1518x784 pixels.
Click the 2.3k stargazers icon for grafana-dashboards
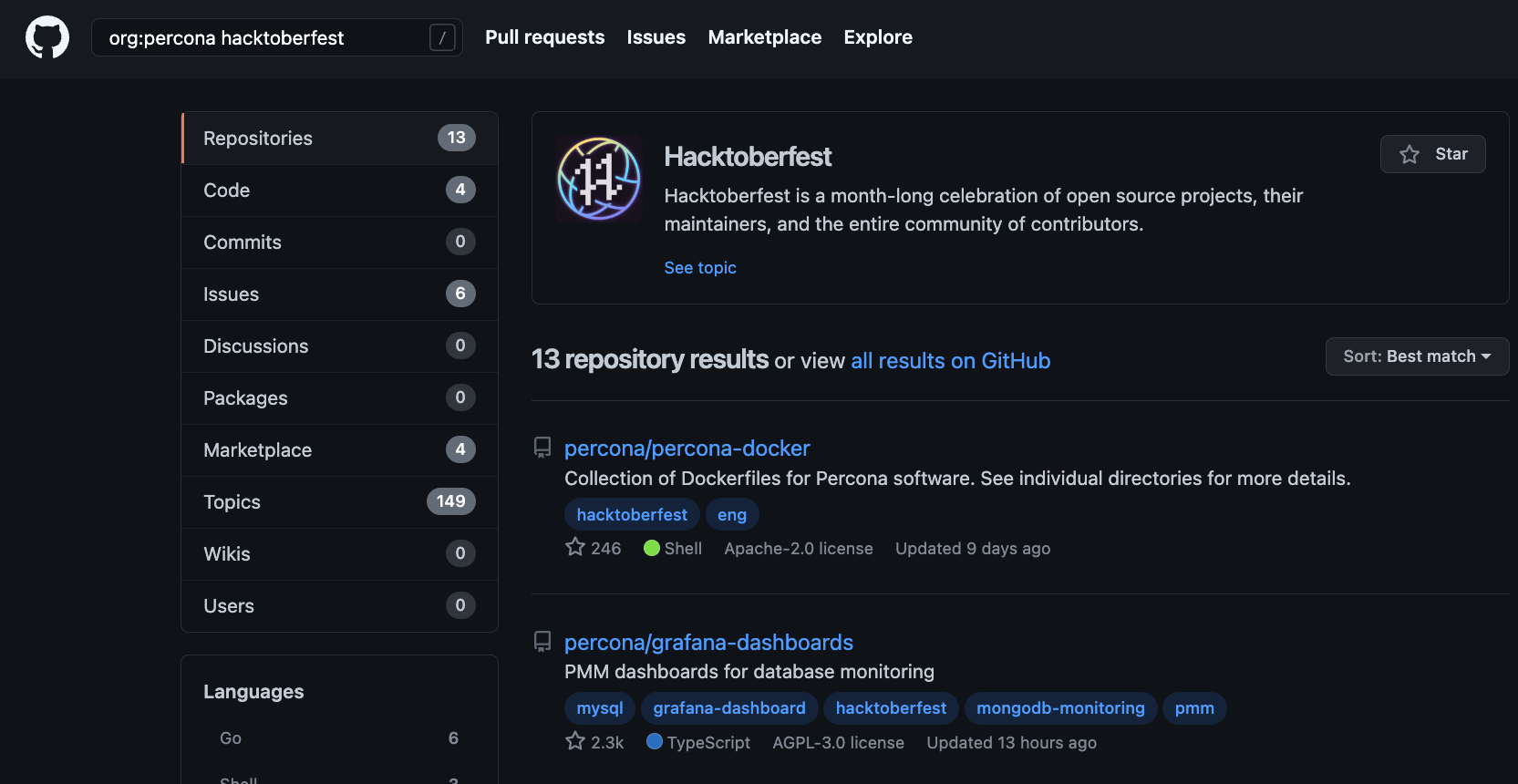pos(575,741)
